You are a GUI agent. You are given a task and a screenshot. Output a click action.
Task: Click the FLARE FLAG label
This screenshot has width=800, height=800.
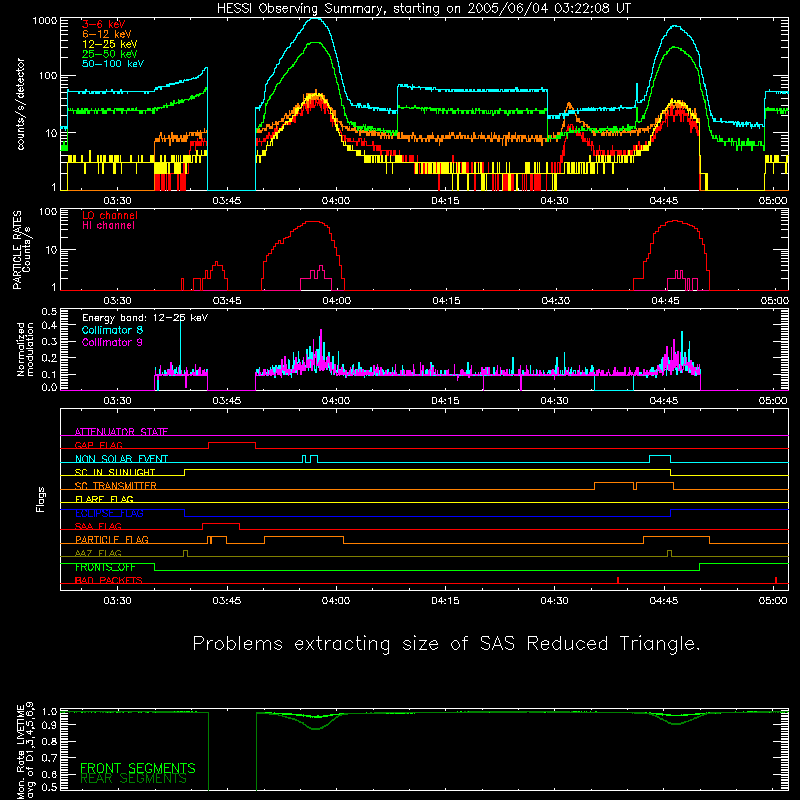pos(104,499)
